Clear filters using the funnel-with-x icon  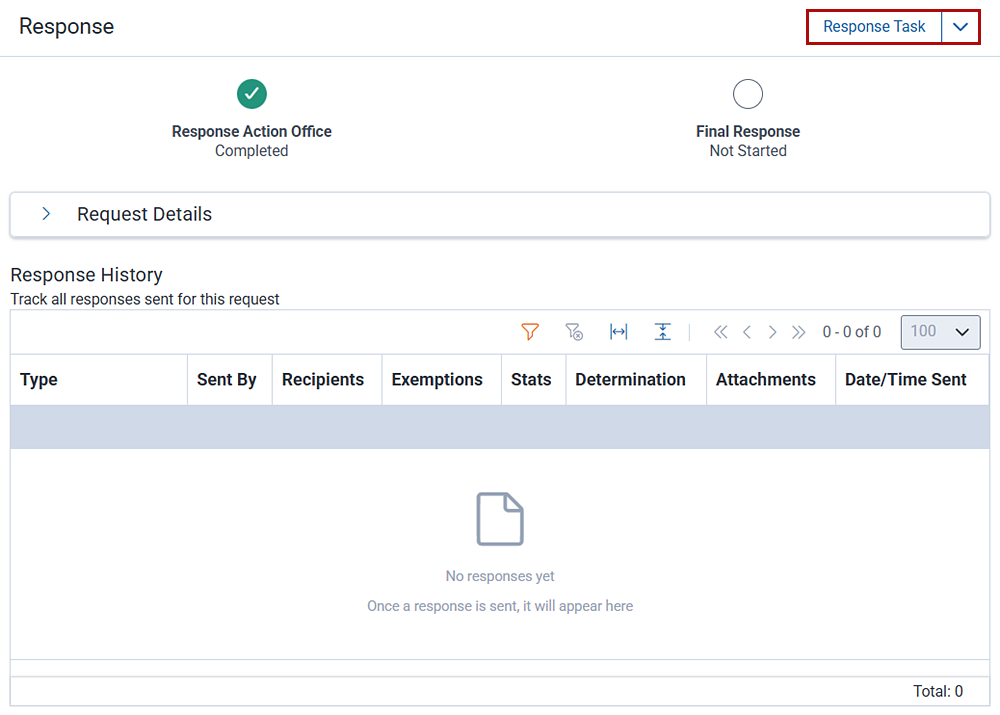pos(574,332)
